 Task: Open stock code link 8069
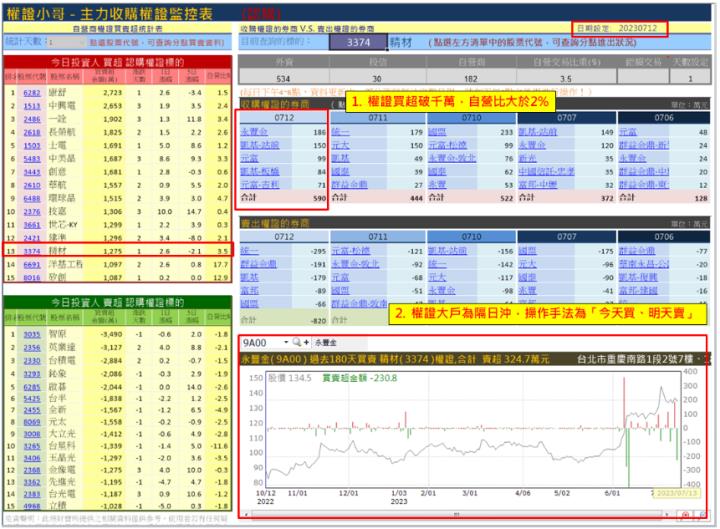click(x=32, y=422)
